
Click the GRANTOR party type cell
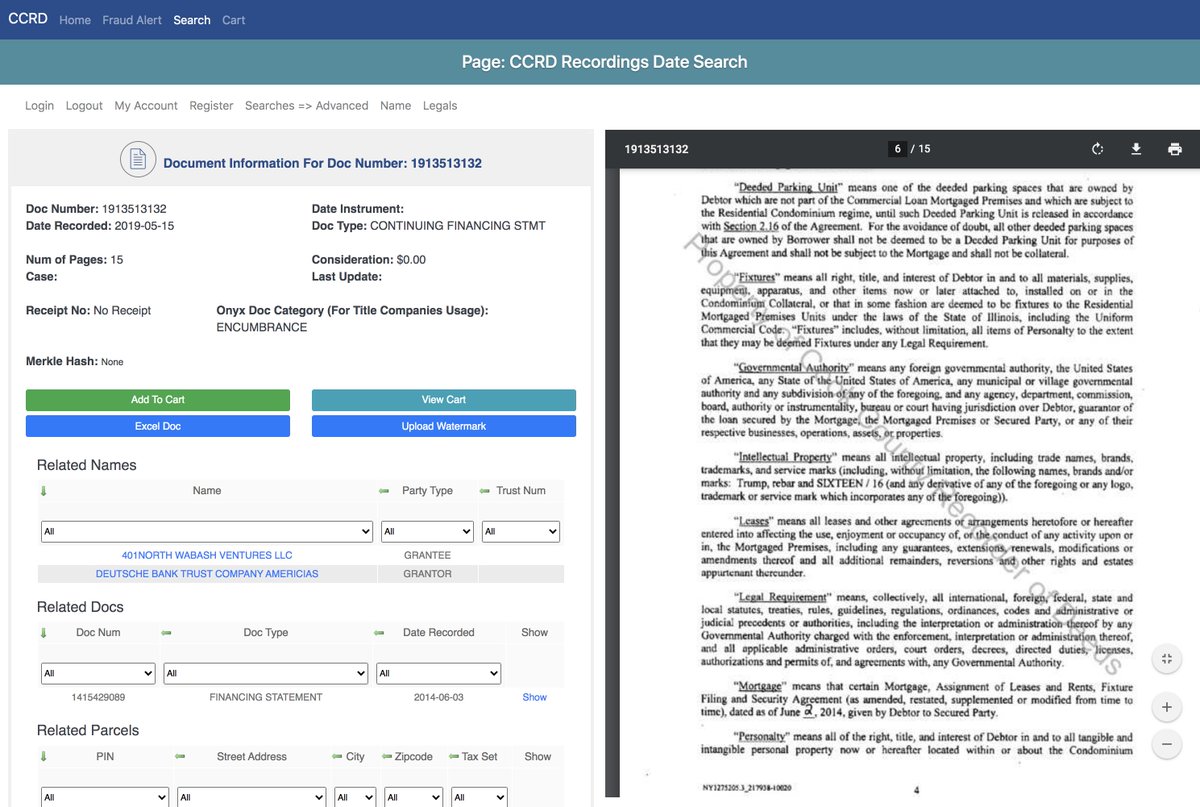point(427,574)
